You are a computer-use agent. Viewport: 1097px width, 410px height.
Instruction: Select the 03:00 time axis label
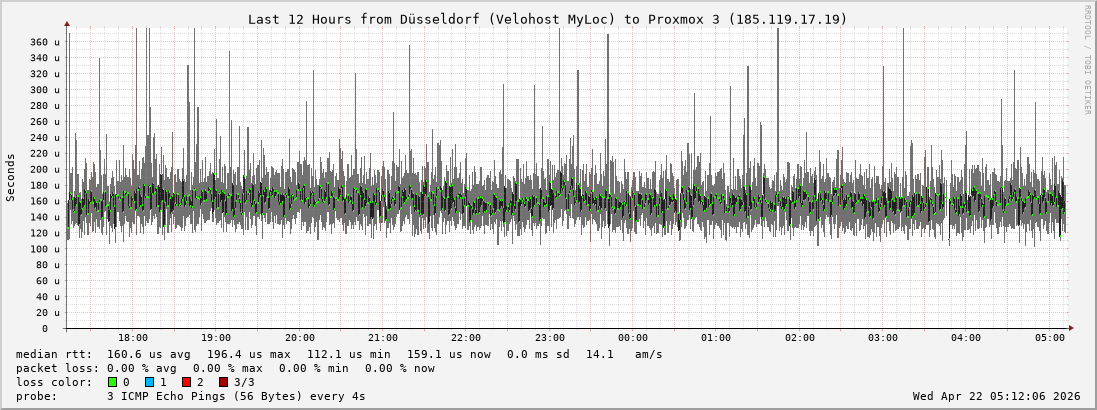coord(883,338)
